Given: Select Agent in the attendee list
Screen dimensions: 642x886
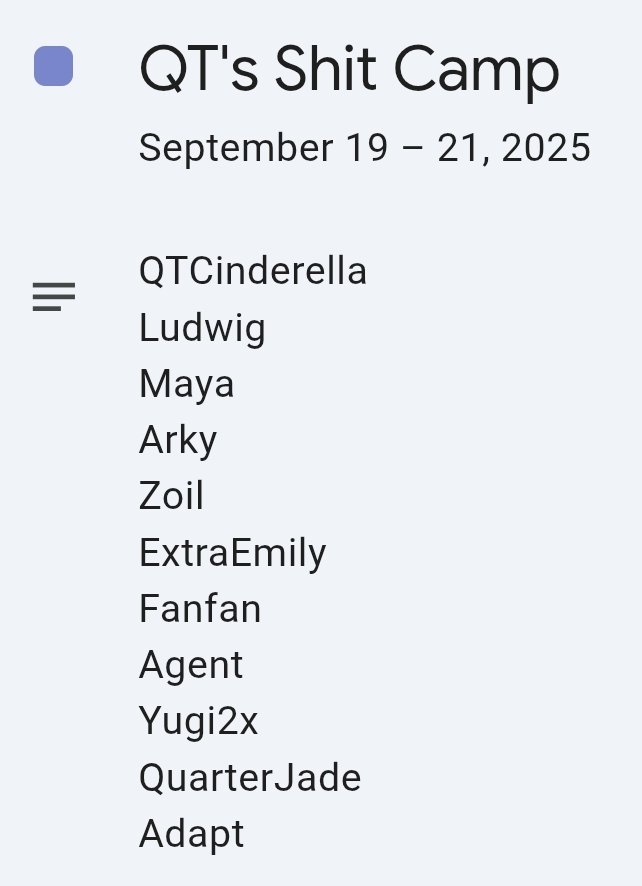Looking at the screenshot, I should (x=191, y=665).
